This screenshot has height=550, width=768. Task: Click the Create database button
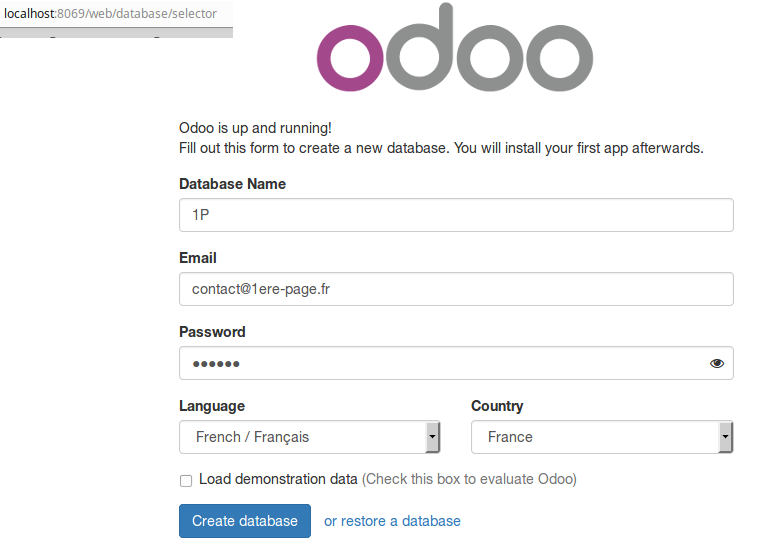click(245, 521)
